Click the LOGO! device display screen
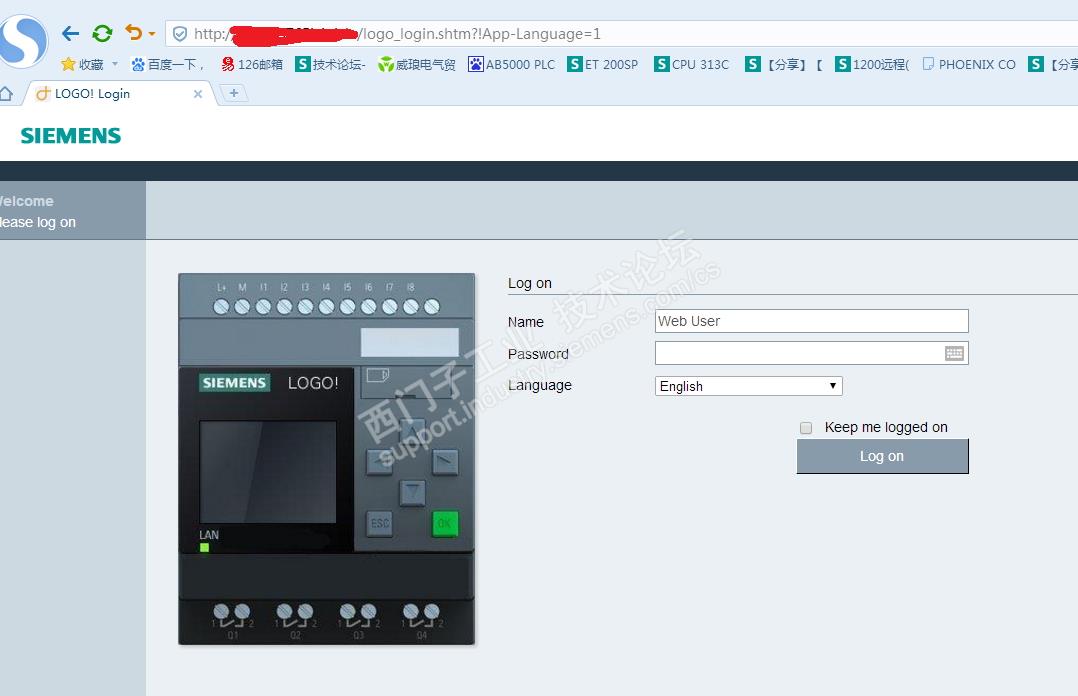The image size is (1078, 696). point(267,472)
